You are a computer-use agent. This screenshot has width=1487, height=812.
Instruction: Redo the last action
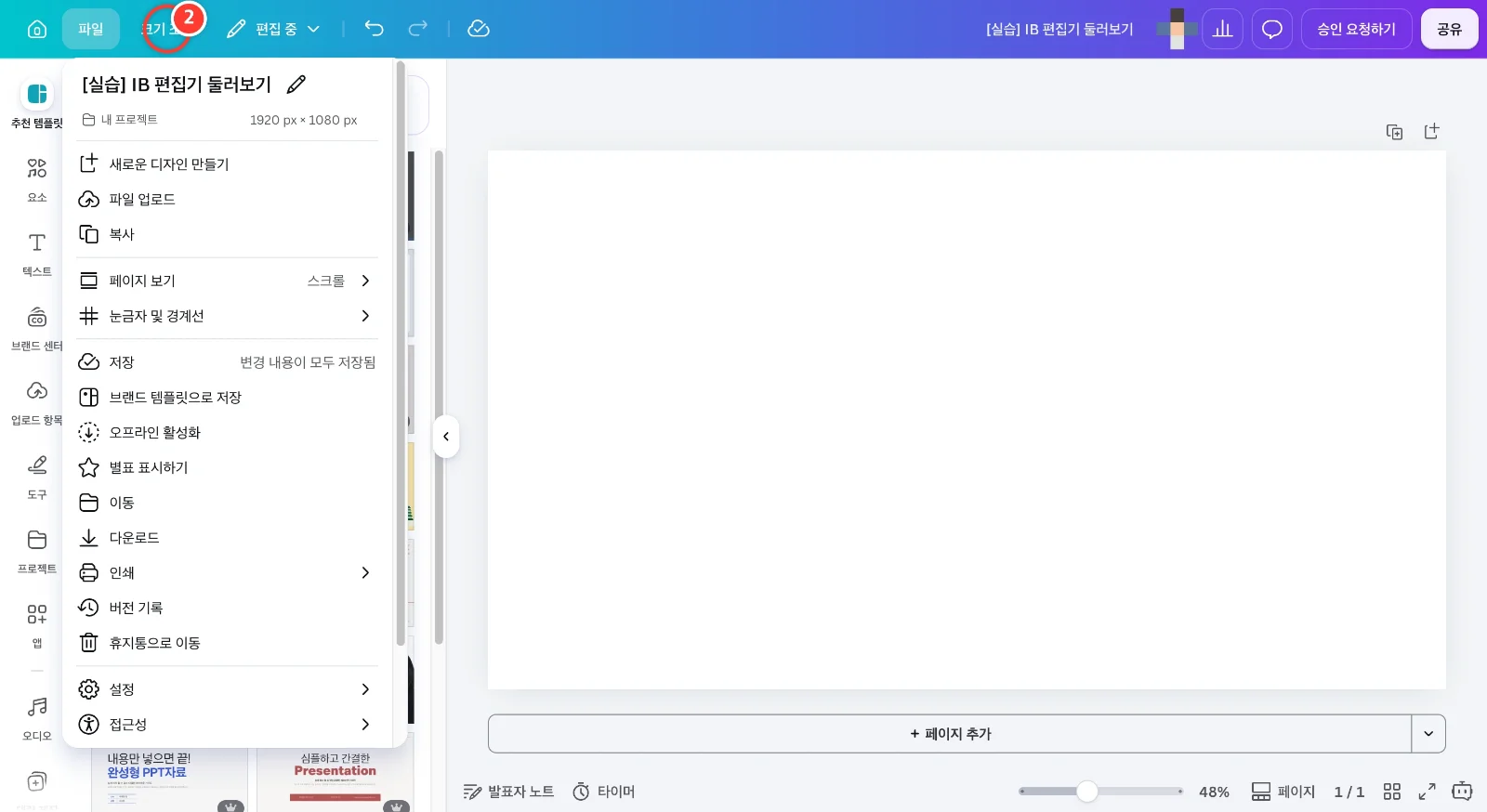pos(418,29)
